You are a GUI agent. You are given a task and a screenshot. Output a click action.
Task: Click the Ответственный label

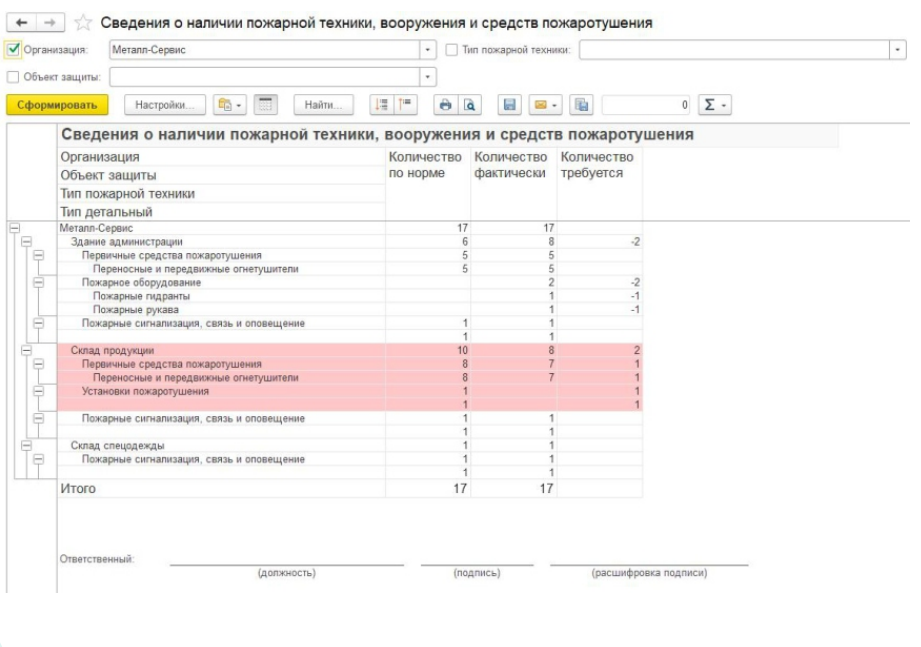click(x=97, y=559)
